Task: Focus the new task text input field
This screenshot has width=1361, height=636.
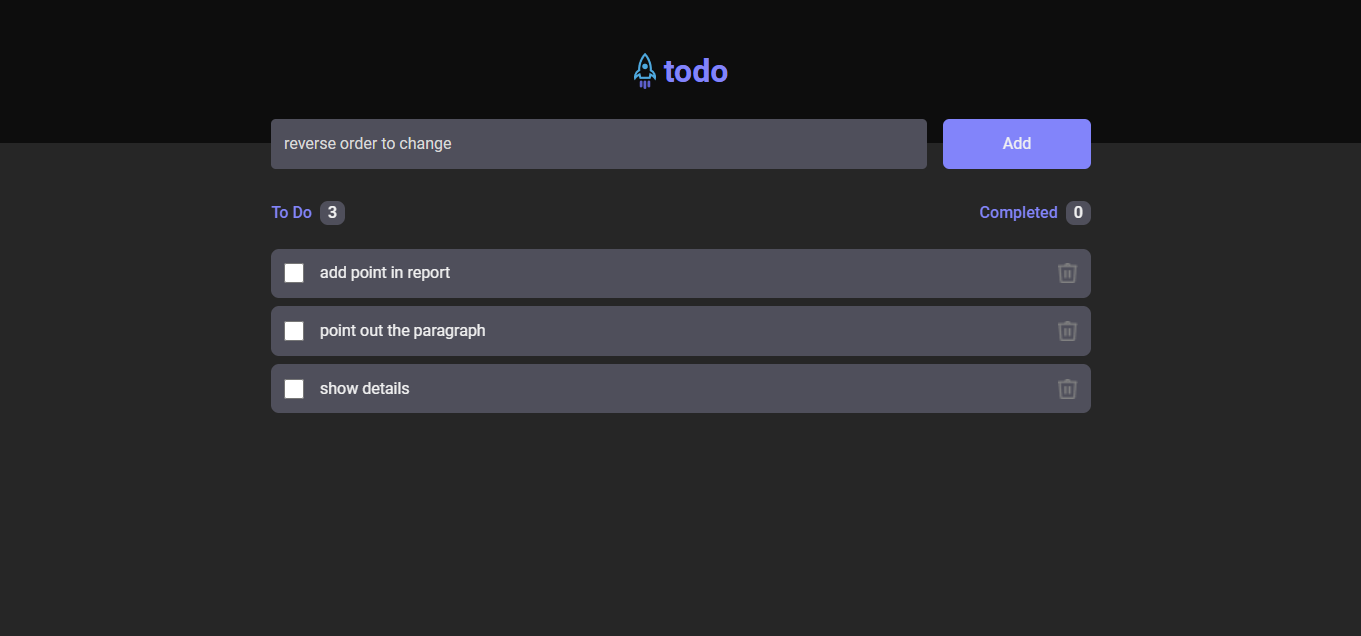Action: pos(598,144)
